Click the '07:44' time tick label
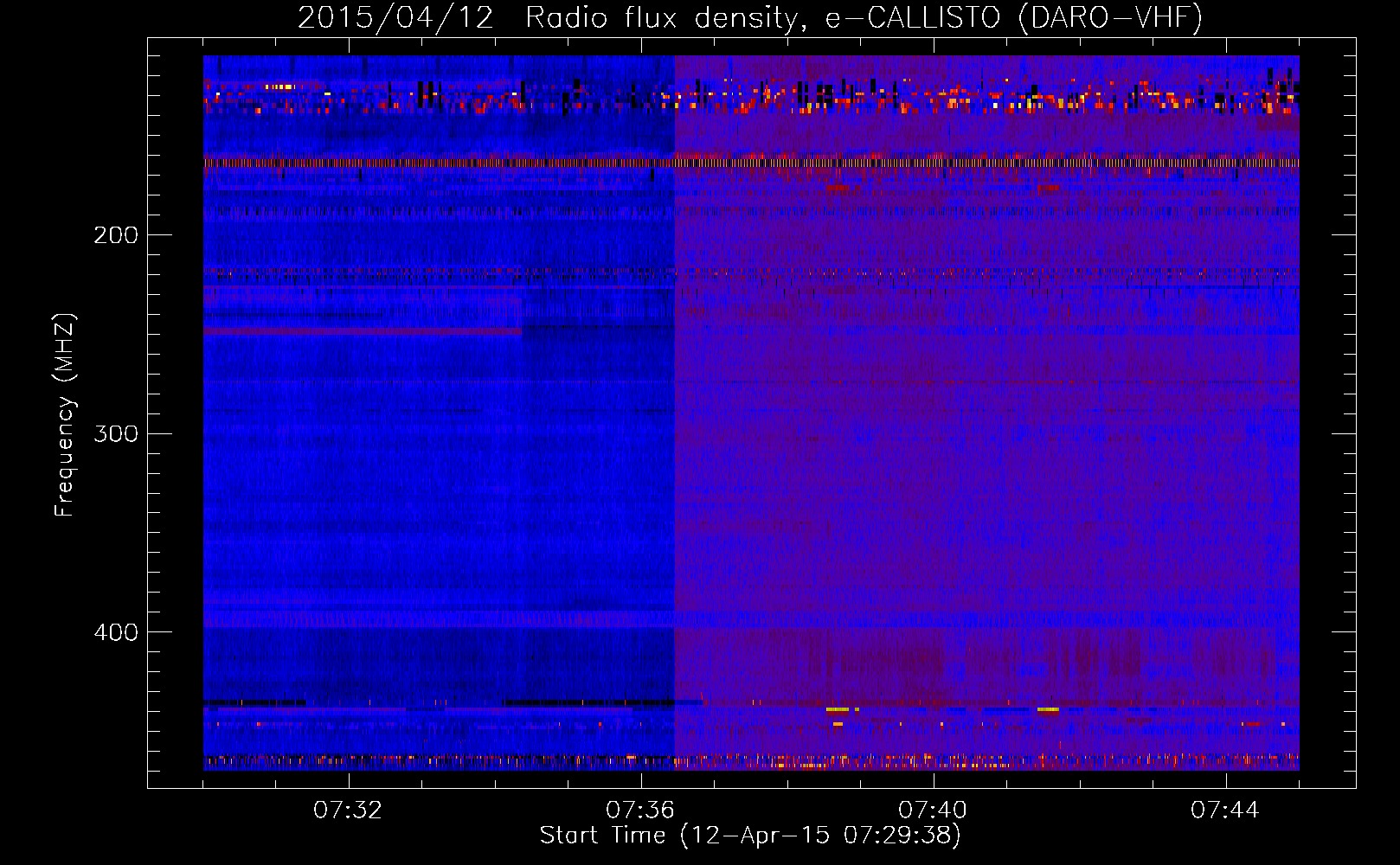 [1225, 811]
